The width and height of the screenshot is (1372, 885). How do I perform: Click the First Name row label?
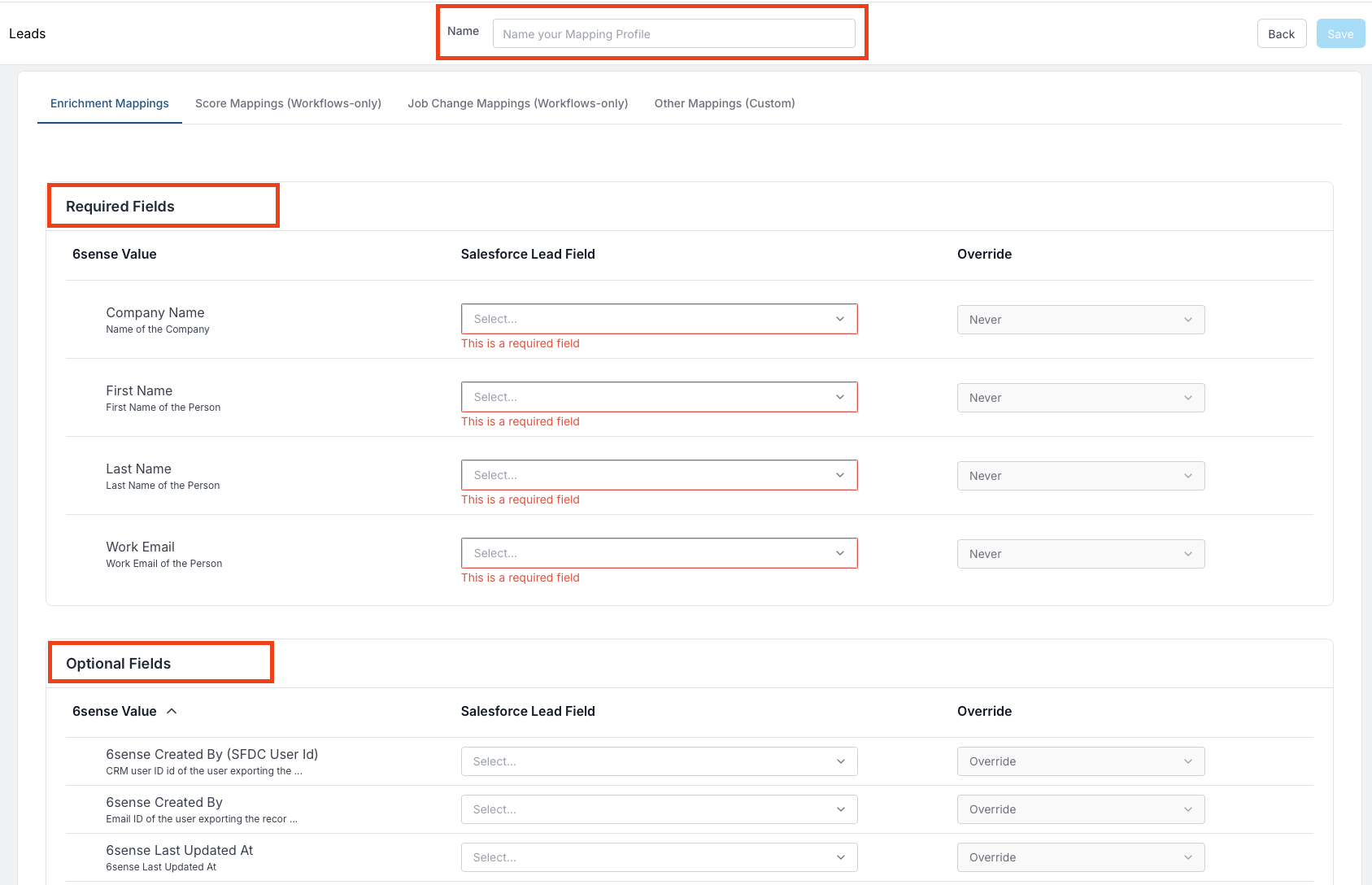tap(139, 390)
